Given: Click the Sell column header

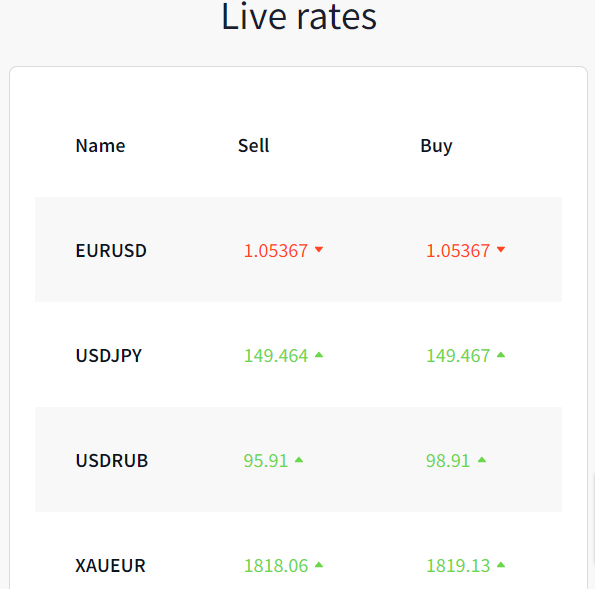Looking at the screenshot, I should click(x=253, y=146).
